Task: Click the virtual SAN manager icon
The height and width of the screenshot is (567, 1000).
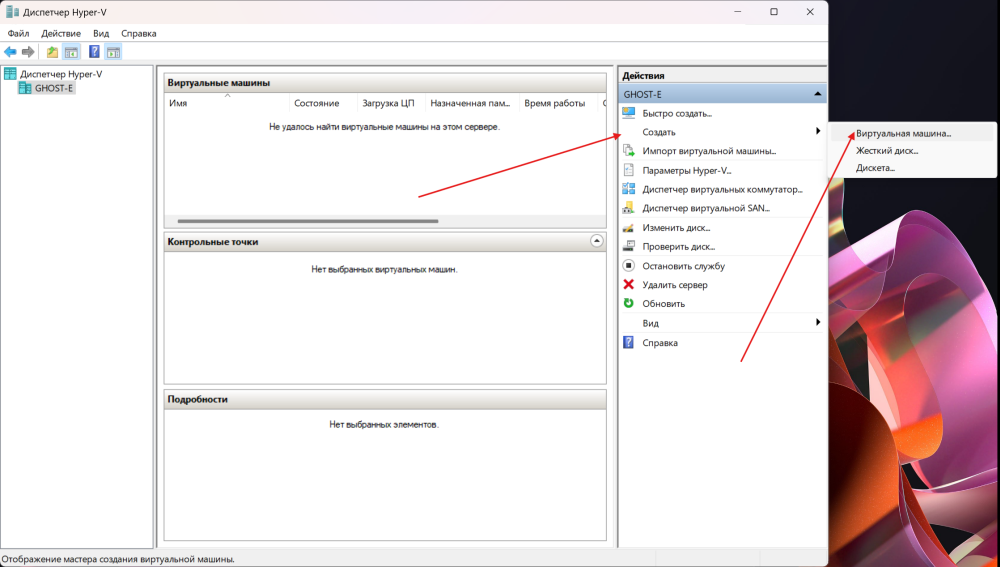Action: pos(629,207)
